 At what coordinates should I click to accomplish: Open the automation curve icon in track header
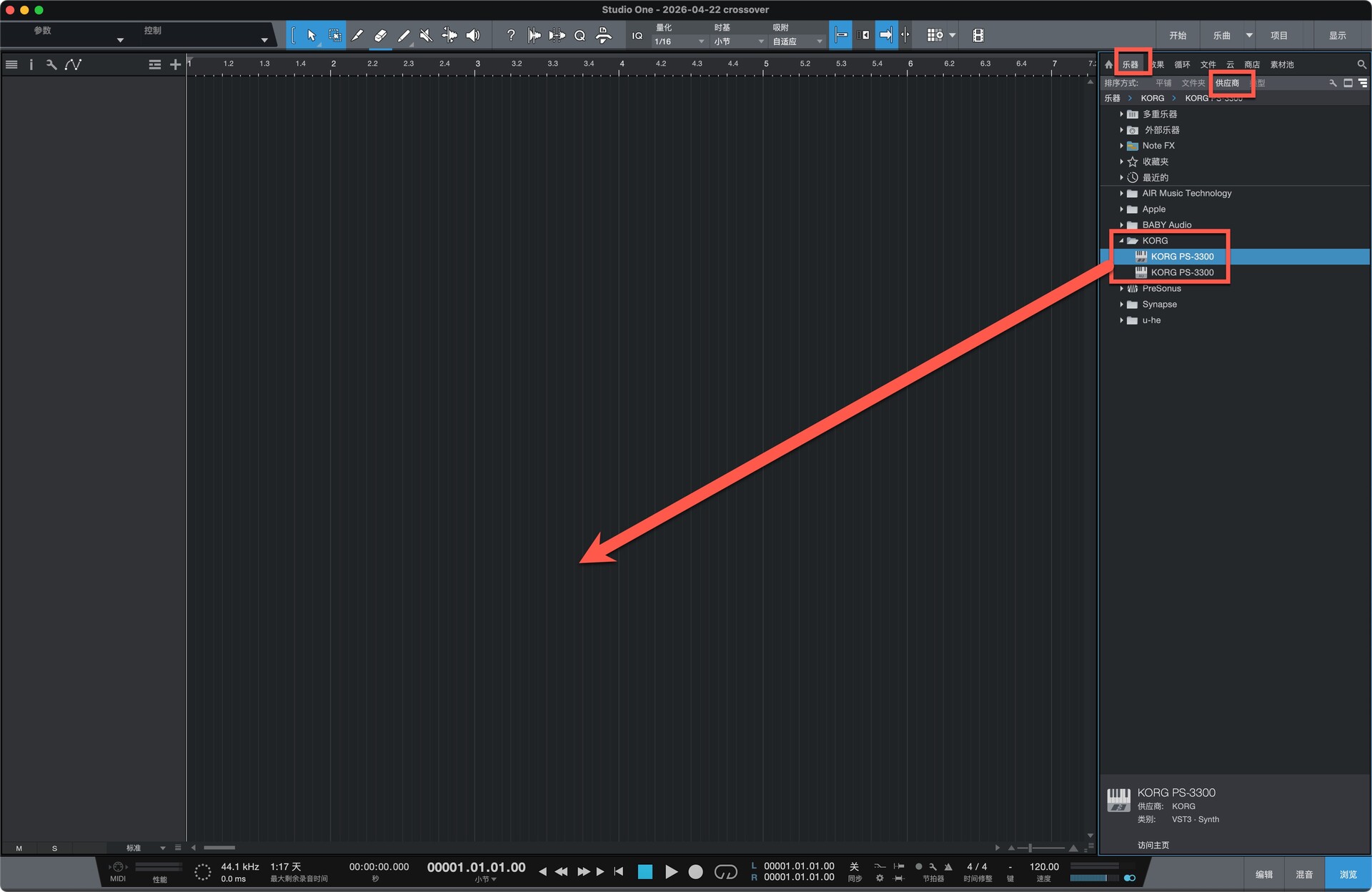click(73, 64)
